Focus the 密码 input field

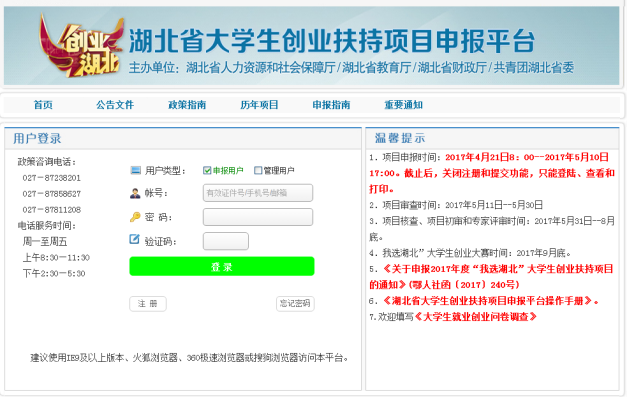click(x=258, y=217)
